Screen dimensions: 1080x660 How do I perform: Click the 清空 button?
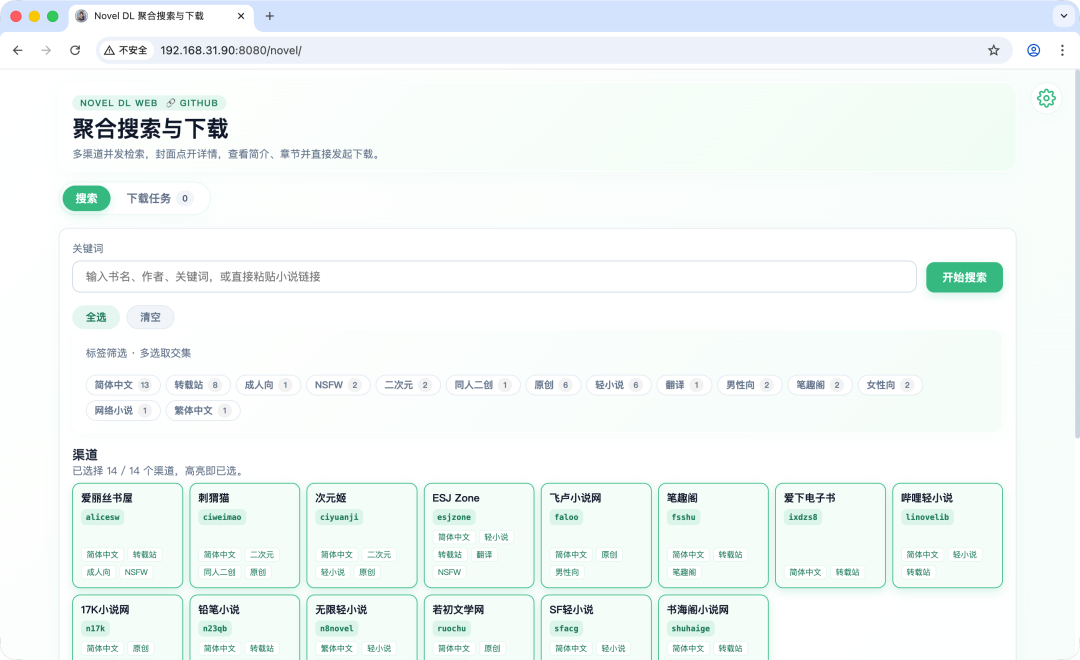(x=150, y=317)
